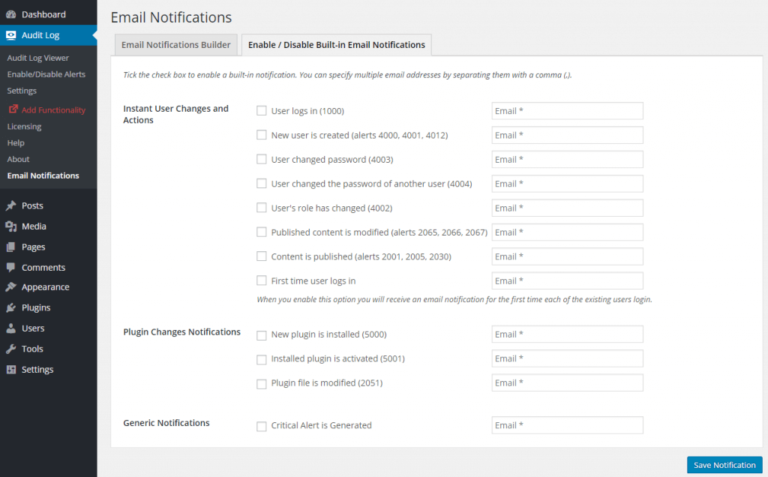The width and height of the screenshot is (768, 477).
Task: Click the Posts pushpin icon
Action: (11, 206)
